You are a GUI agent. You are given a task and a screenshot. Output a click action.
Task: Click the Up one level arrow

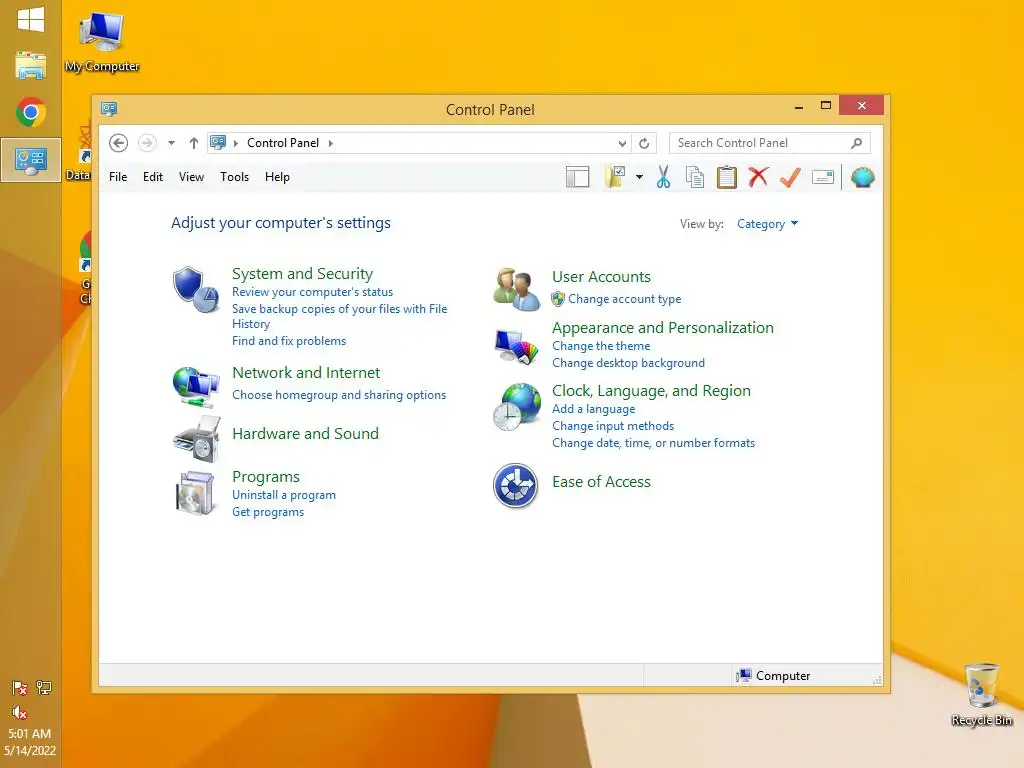coord(193,143)
